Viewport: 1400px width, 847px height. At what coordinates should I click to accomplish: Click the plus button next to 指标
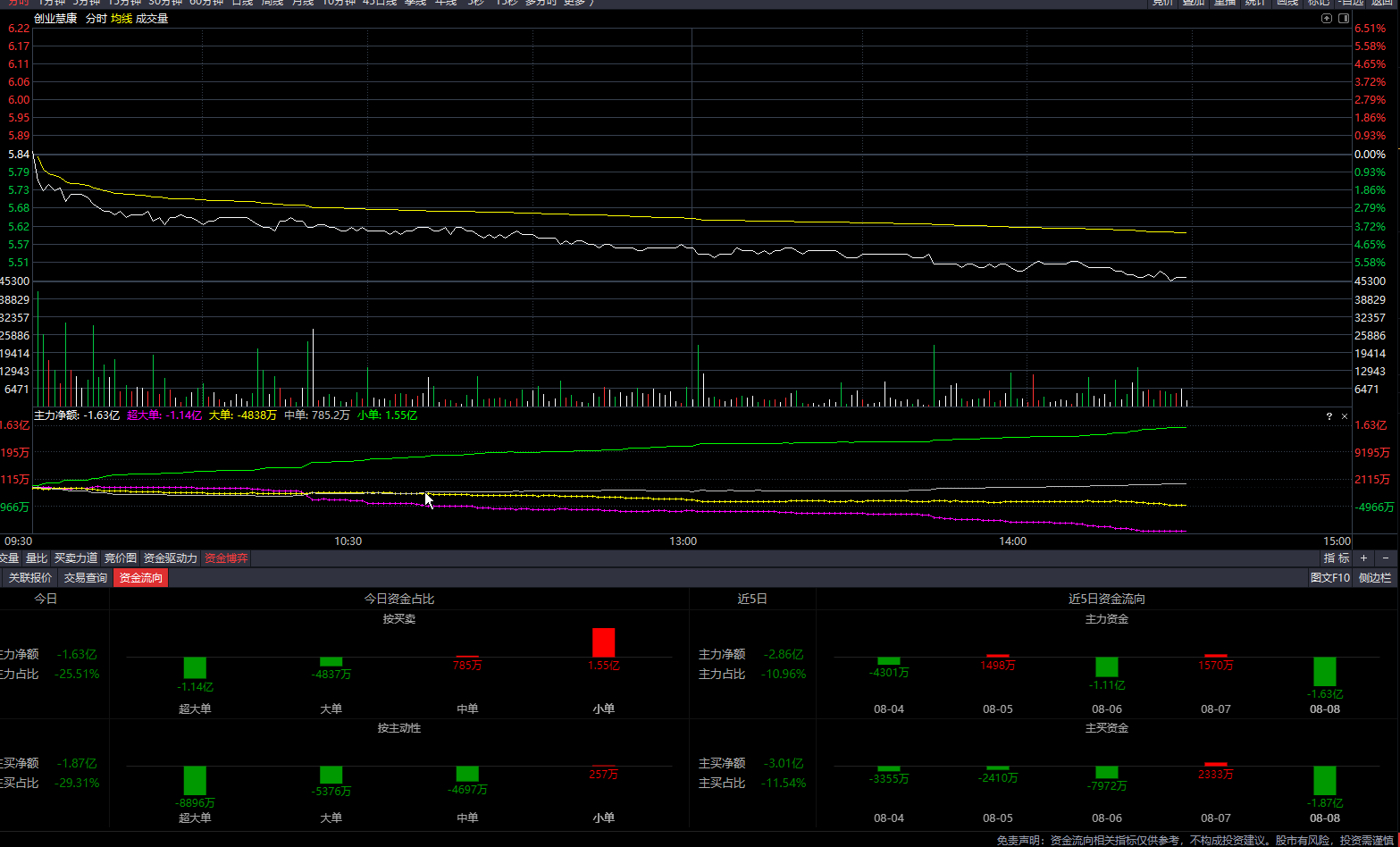click(1363, 558)
